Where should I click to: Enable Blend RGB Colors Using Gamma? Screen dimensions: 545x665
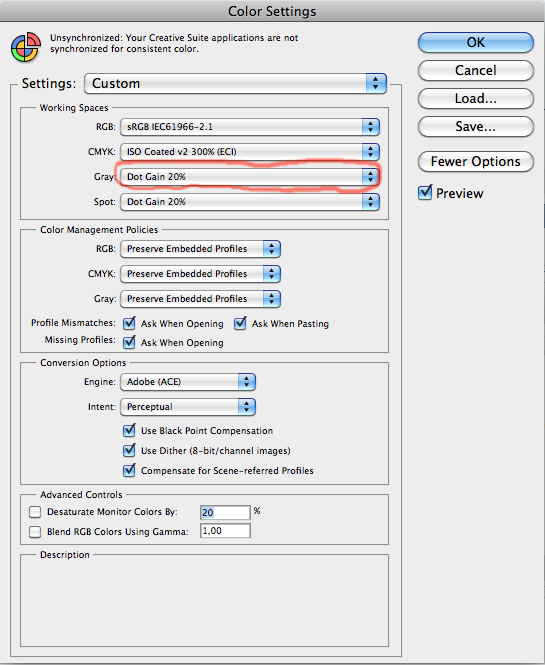pyautogui.click(x=35, y=532)
